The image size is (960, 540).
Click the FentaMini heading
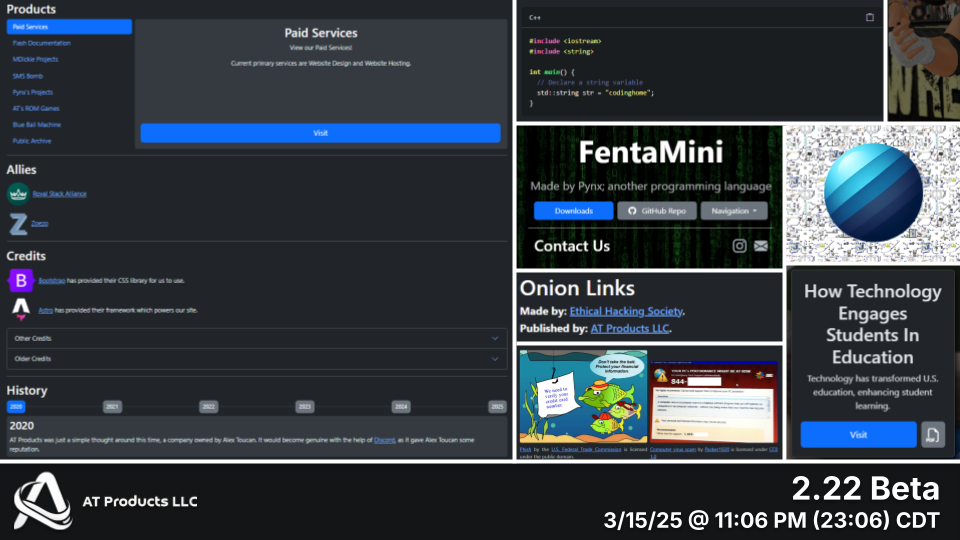[650, 152]
